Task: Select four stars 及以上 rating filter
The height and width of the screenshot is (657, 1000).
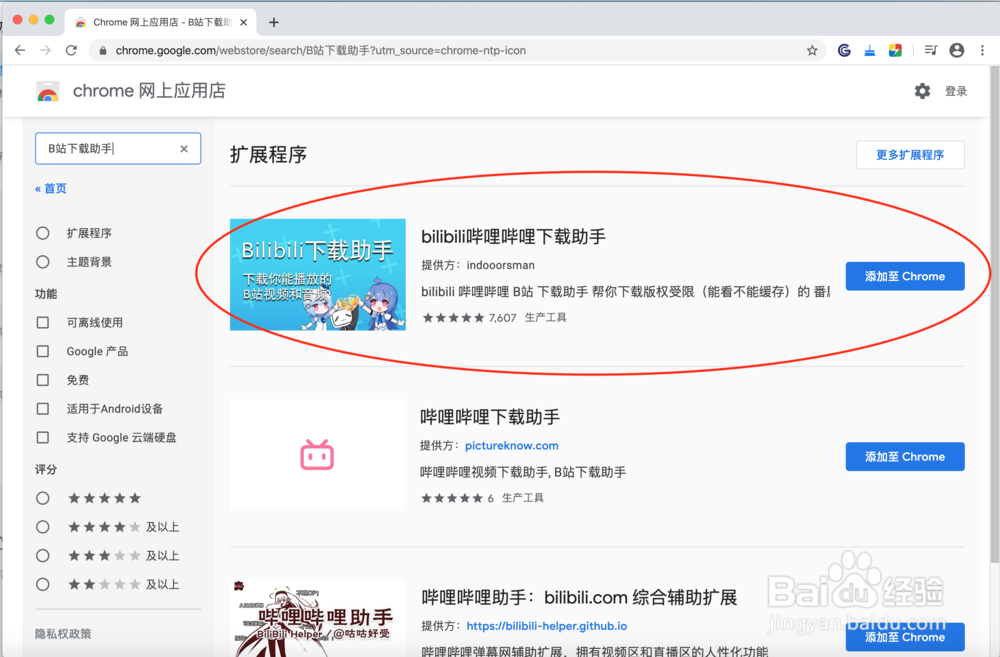Action: click(43, 527)
